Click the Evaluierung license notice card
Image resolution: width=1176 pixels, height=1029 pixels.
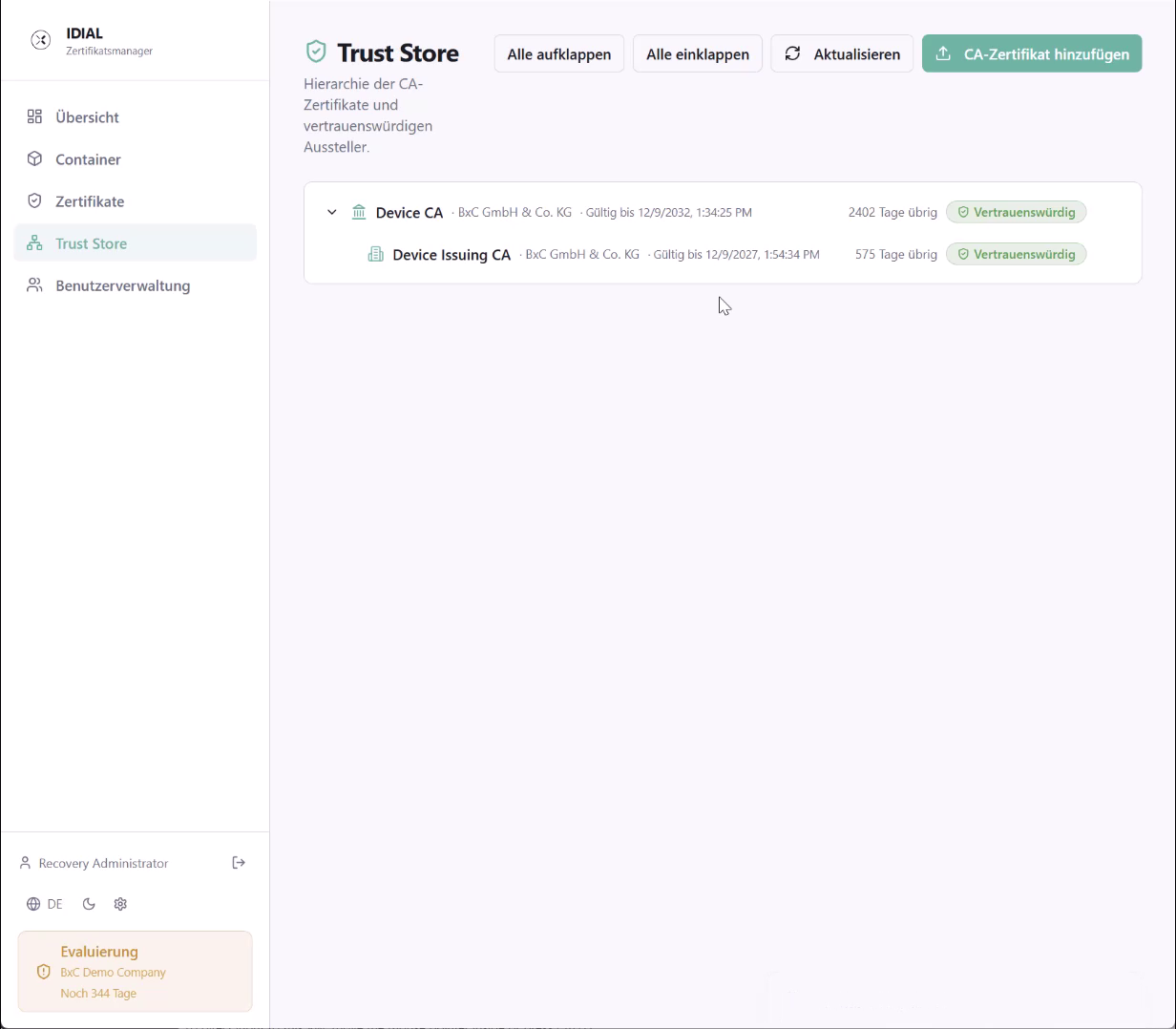pos(136,971)
